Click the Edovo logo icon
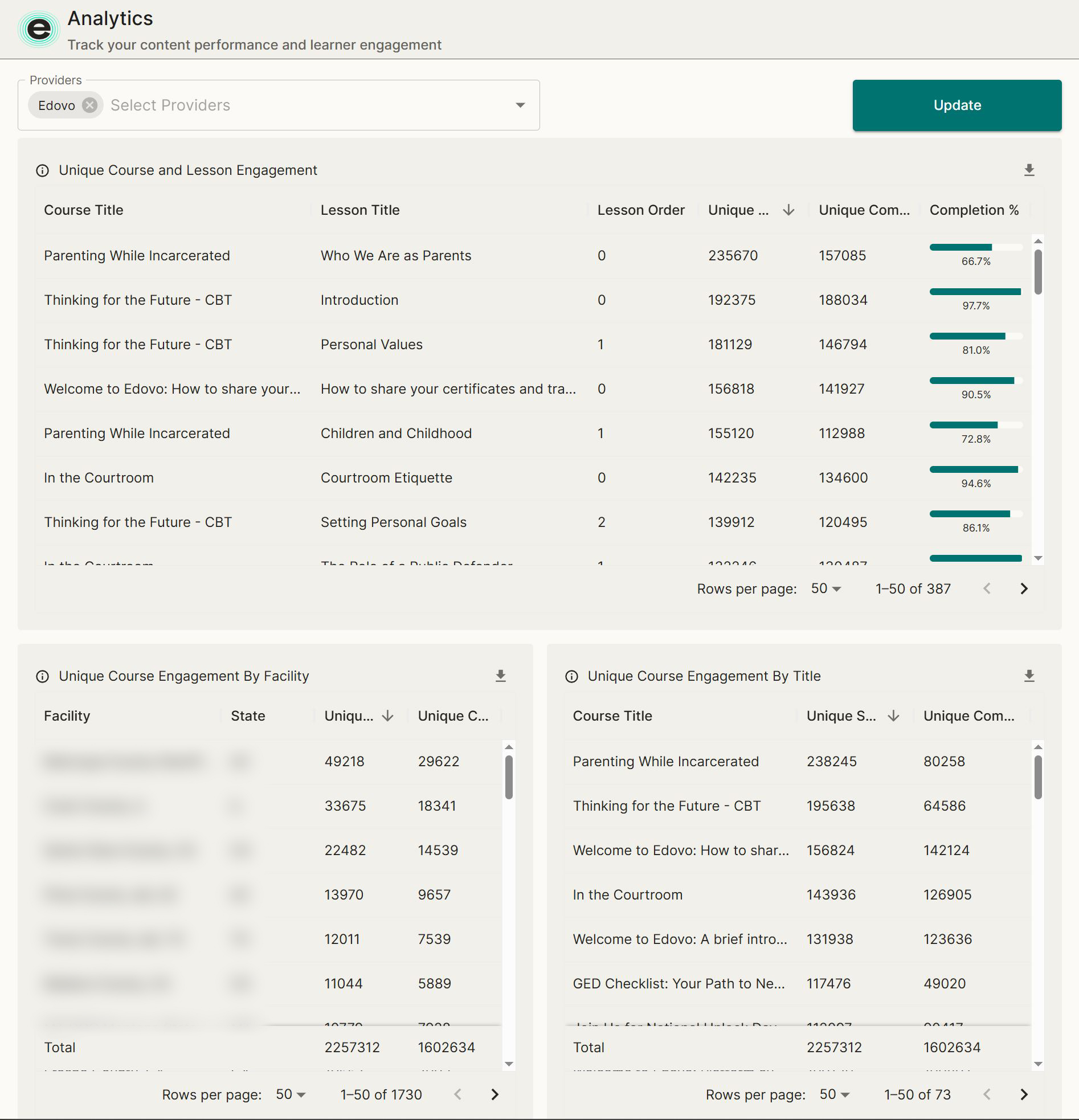Viewport: 1079px width, 1120px height. point(39,29)
